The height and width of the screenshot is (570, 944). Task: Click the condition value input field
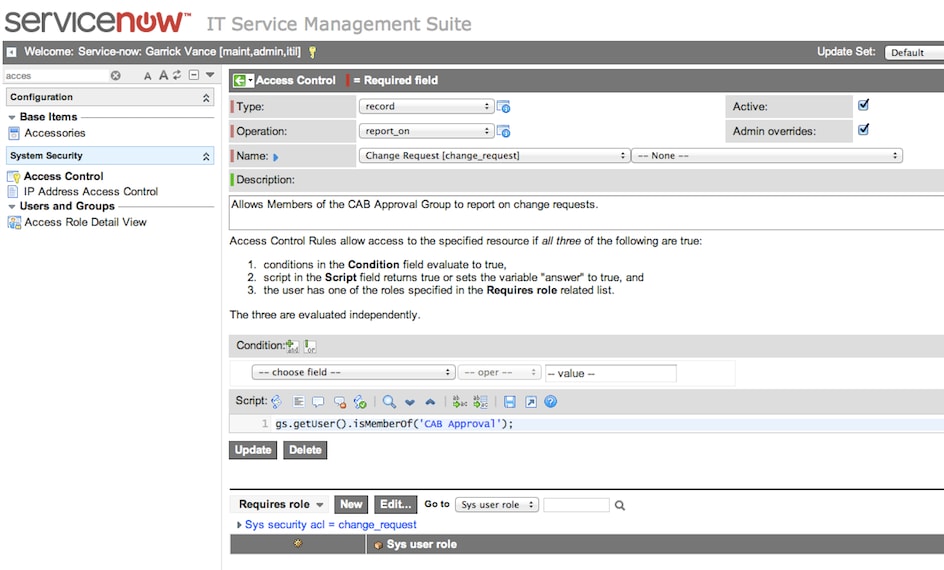click(610, 374)
